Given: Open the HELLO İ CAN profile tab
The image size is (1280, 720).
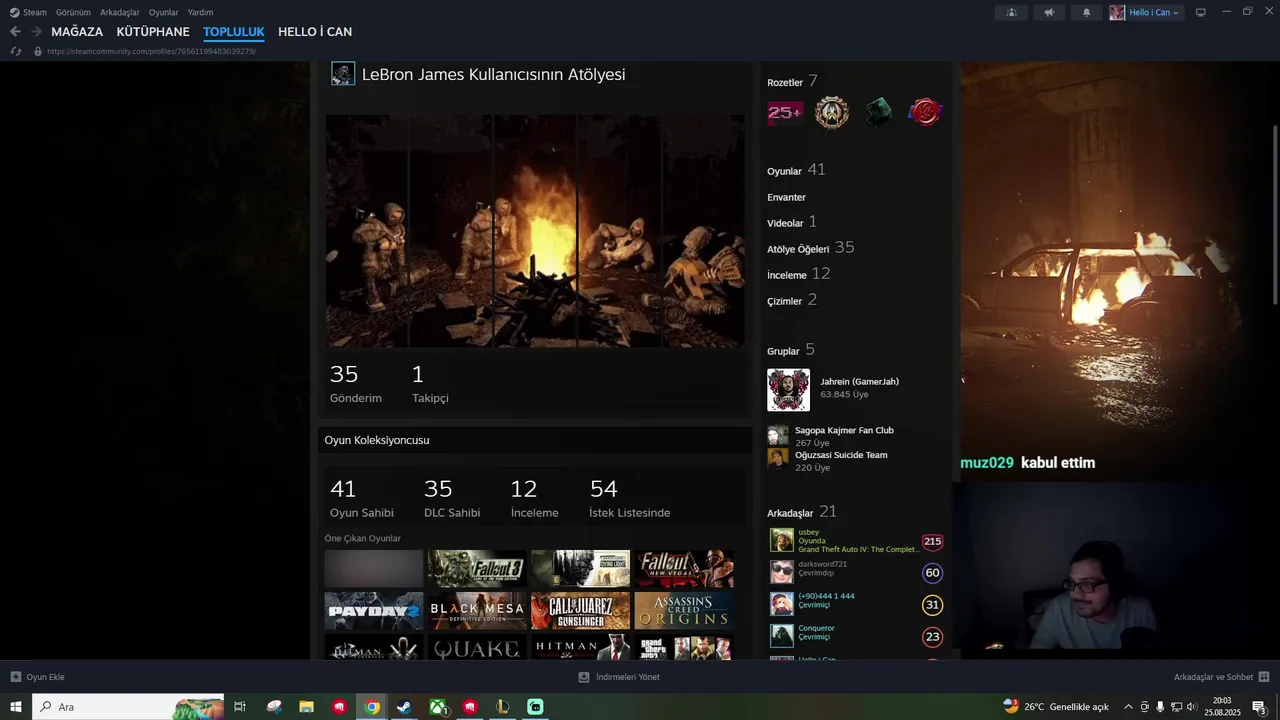Looking at the screenshot, I should click(x=315, y=32).
